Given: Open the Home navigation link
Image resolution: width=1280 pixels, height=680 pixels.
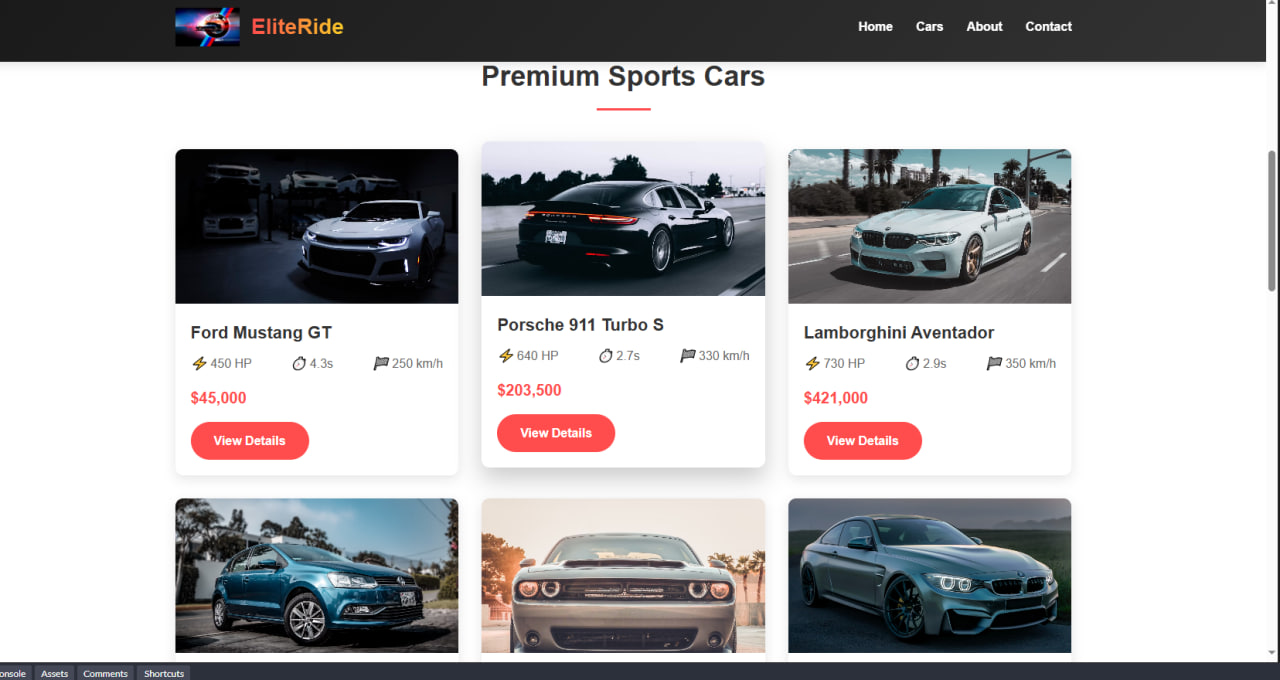Looking at the screenshot, I should [x=875, y=27].
